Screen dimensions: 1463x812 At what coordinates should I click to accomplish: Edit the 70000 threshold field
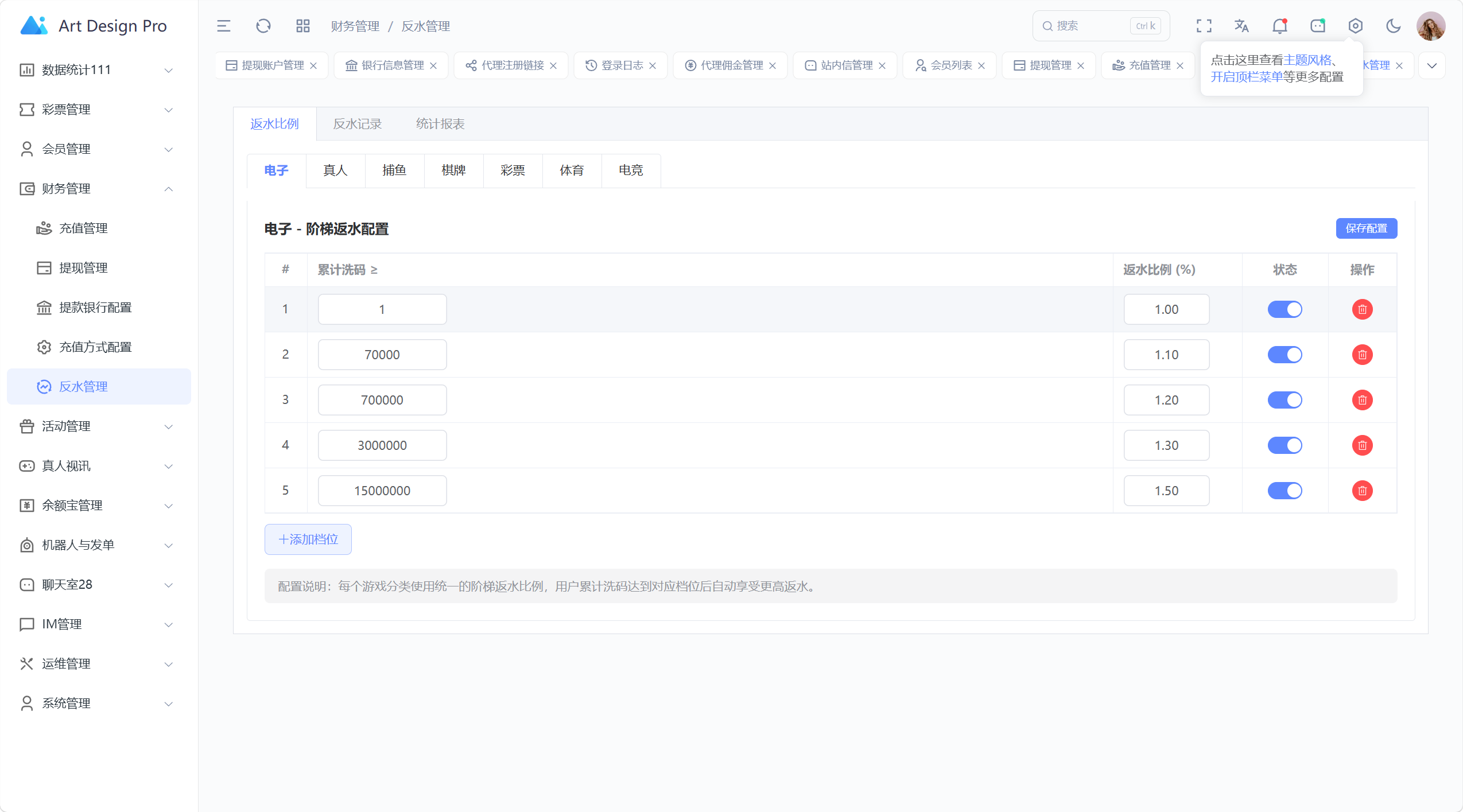point(382,355)
